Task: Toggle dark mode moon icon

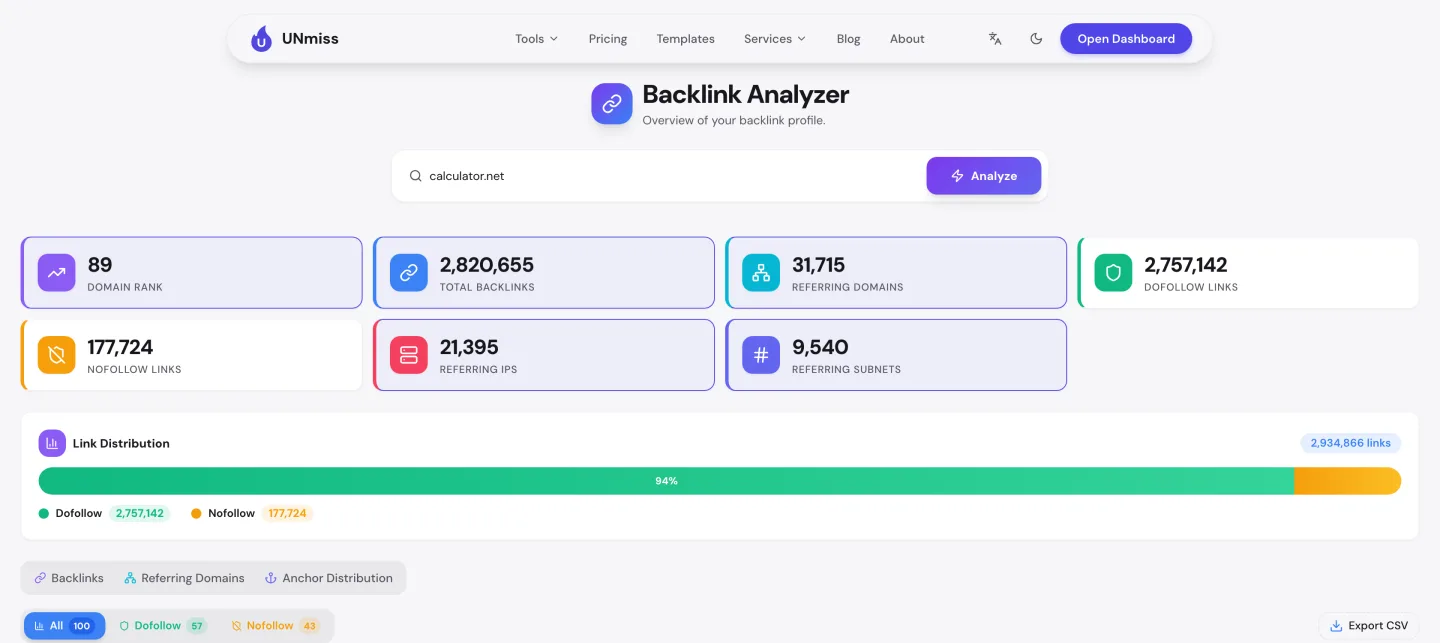Action: coord(1036,39)
